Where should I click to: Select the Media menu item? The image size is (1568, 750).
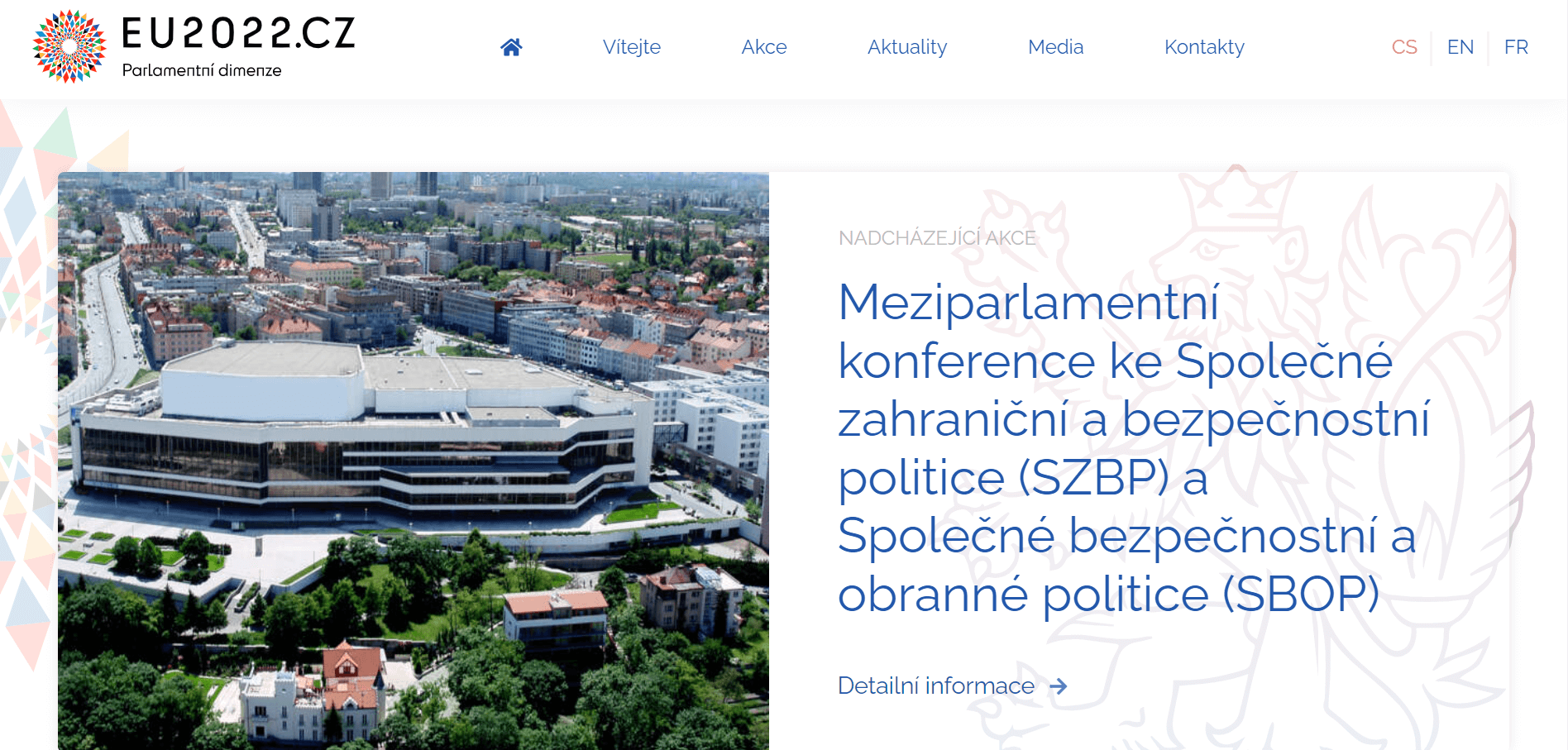pos(1055,47)
